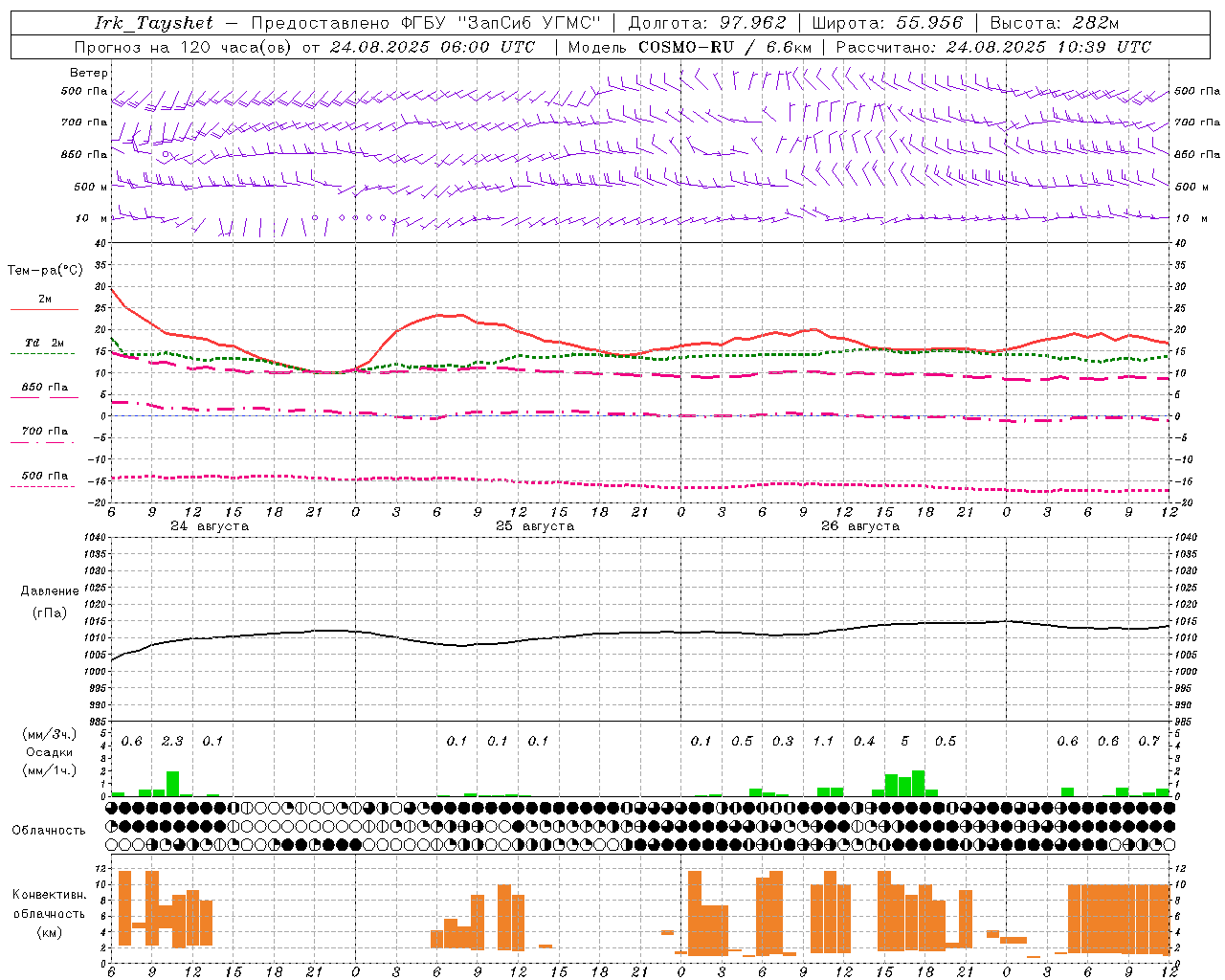1225x980 pixels.
Task: Click the 'Ветер' wind panel label
Action: [x=89, y=73]
